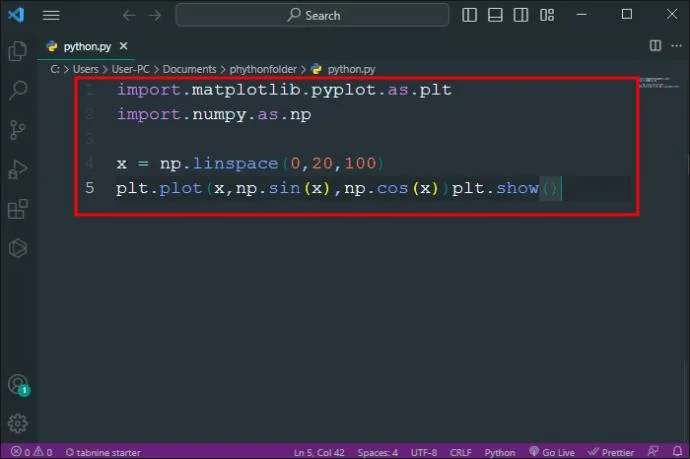Click numpy in the second import line

tap(219, 114)
